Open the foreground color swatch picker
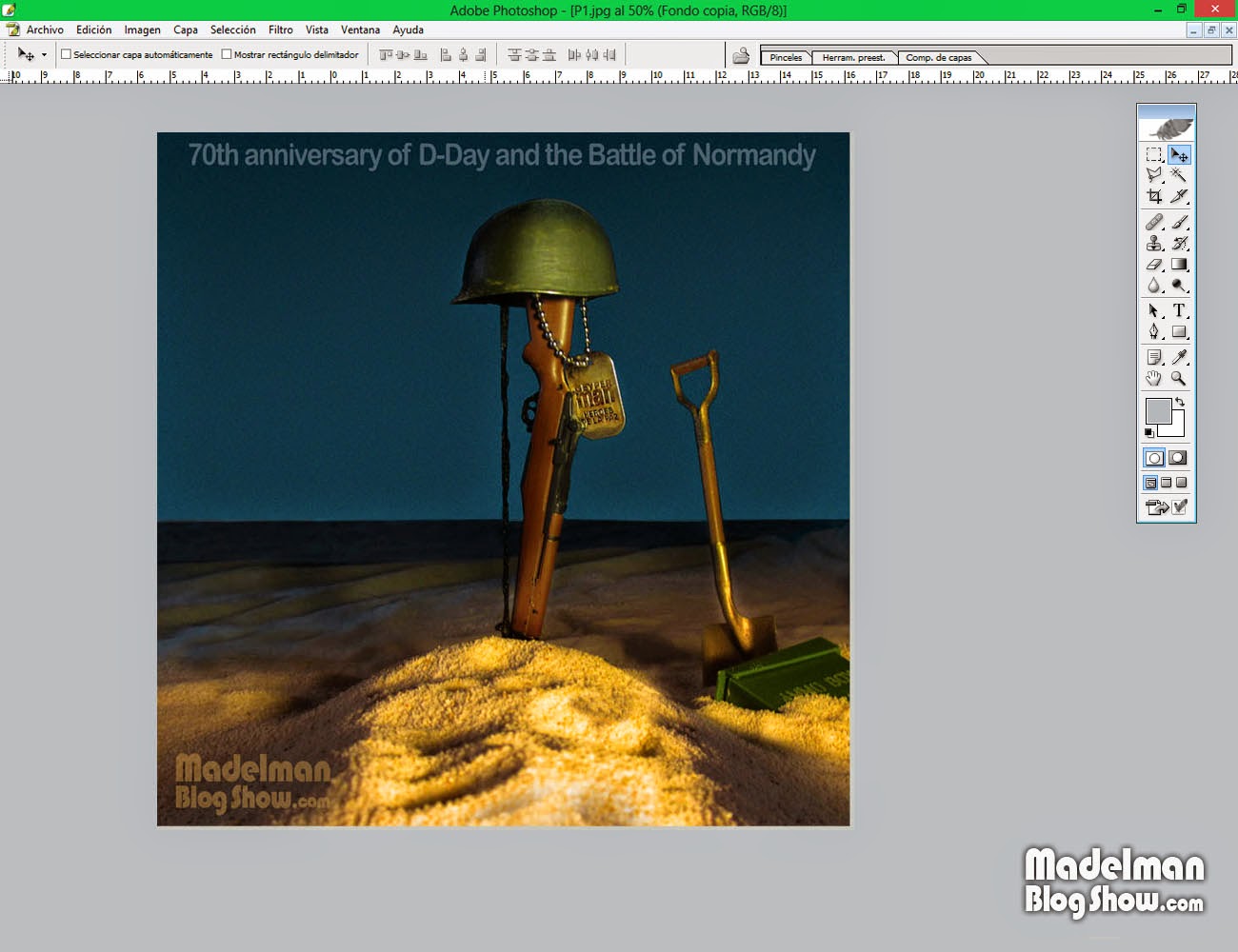This screenshot has width=1238, height=952. 1156,410
